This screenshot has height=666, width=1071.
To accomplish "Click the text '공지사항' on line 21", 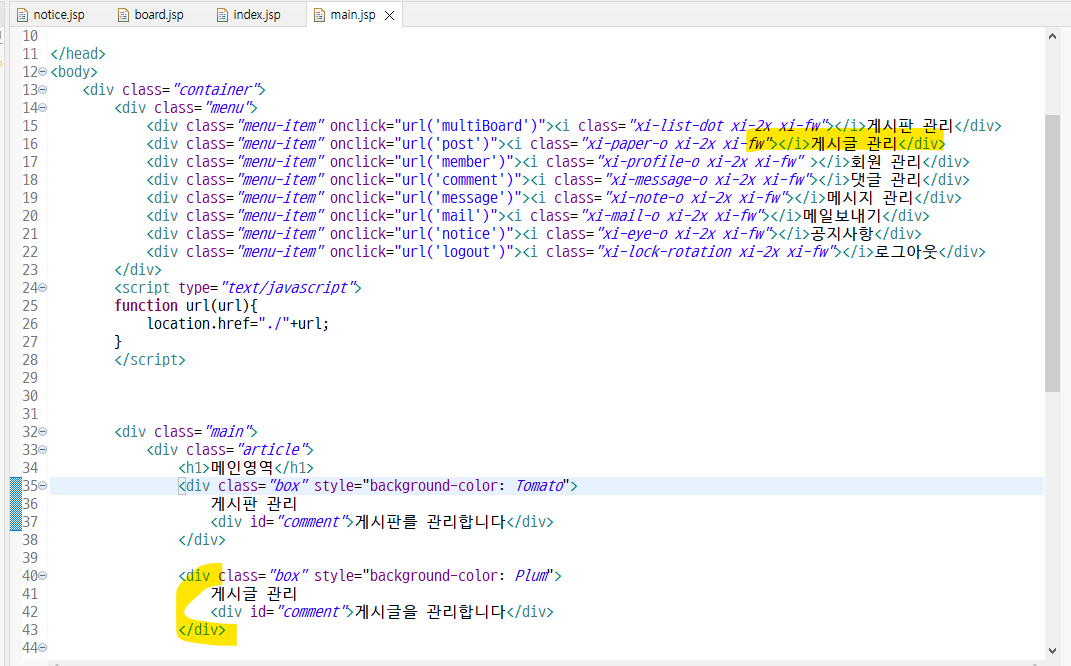I will [842, 234].
